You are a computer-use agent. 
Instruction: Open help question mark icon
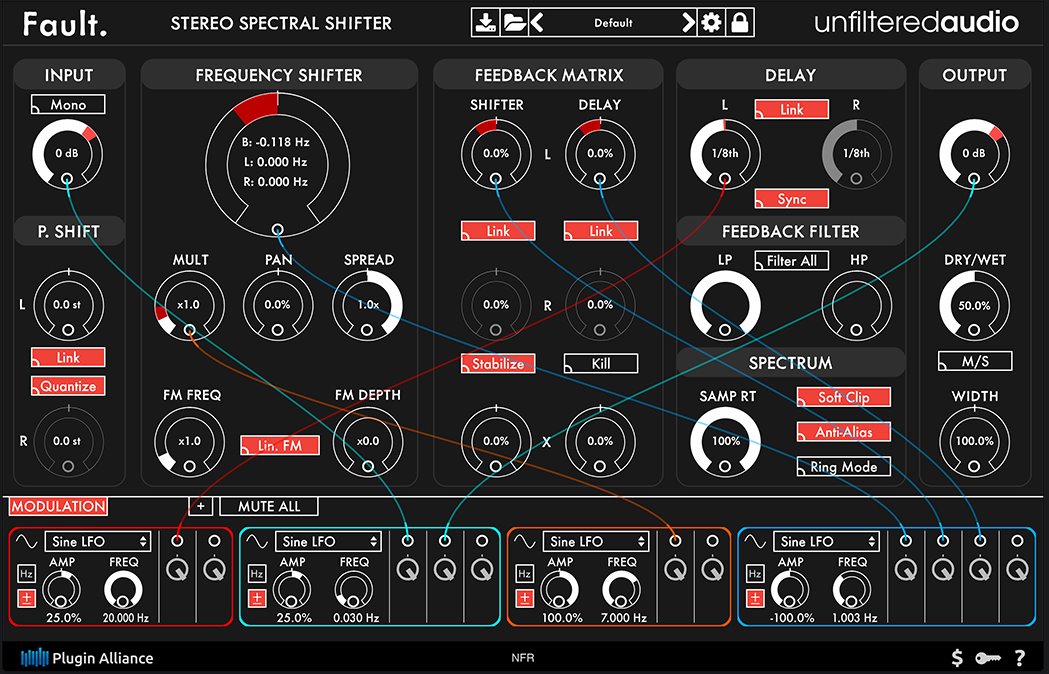point(1020,657)
